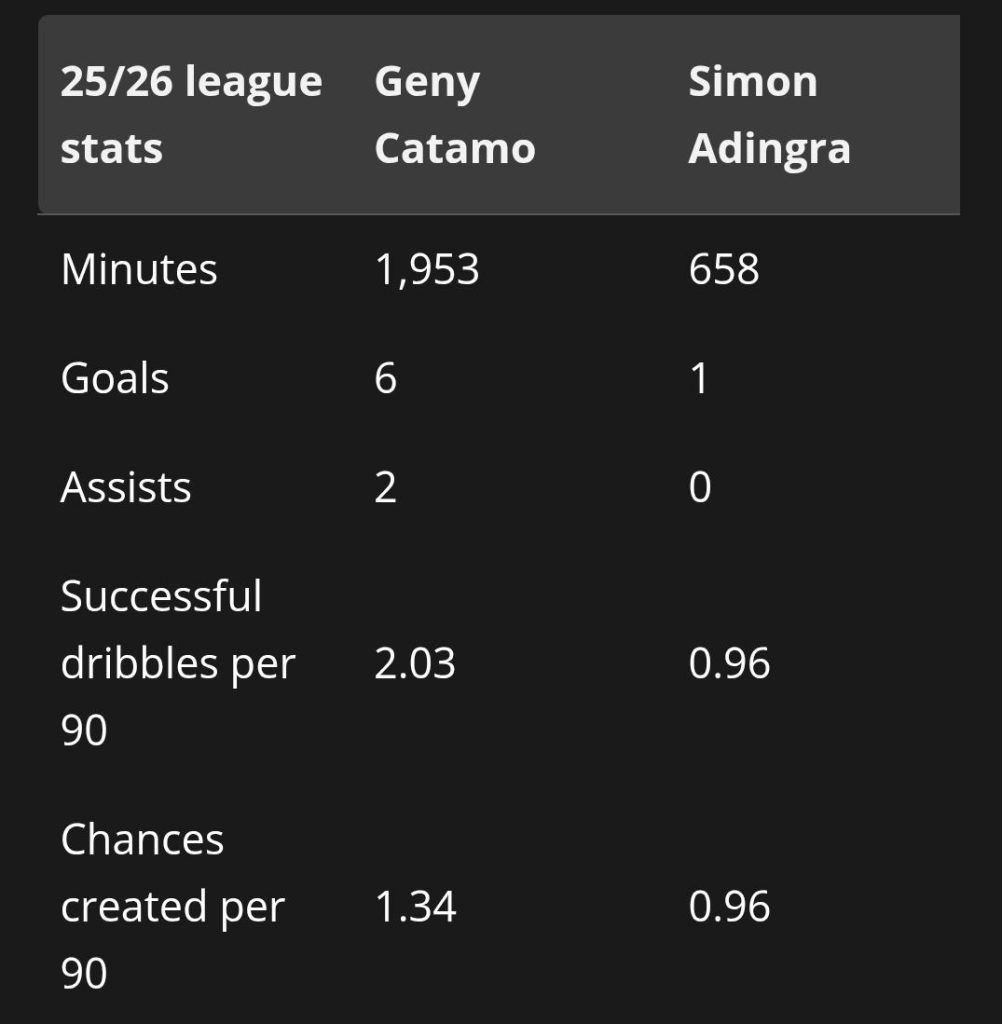
Task: Click the Geny Catamo column header
Action: 455,115
